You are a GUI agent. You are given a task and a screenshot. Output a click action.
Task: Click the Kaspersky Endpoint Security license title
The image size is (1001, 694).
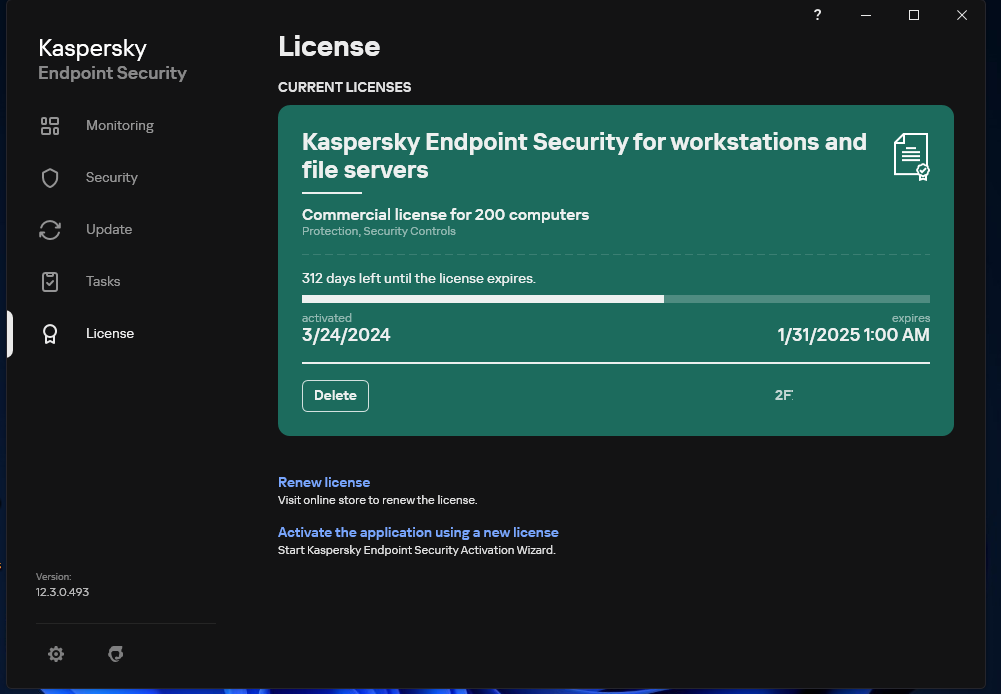pos(584,156)
